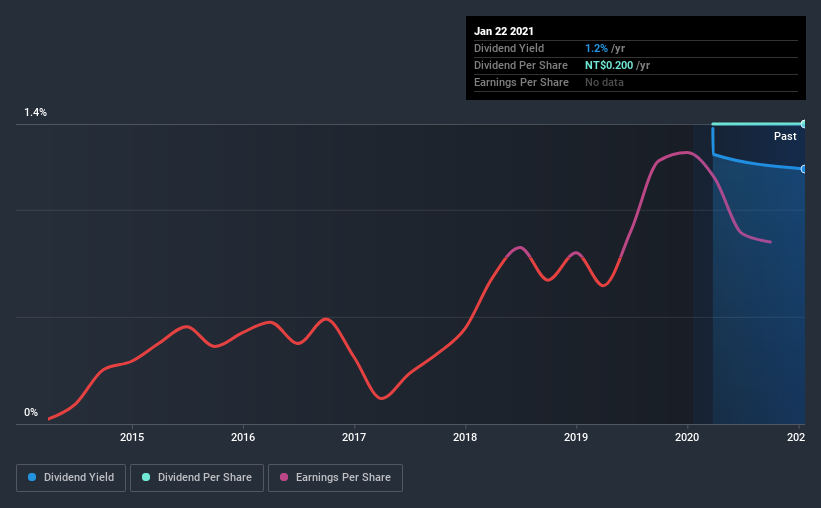
Task: Select the 2020 x-axis label
Action: point(687,437)
